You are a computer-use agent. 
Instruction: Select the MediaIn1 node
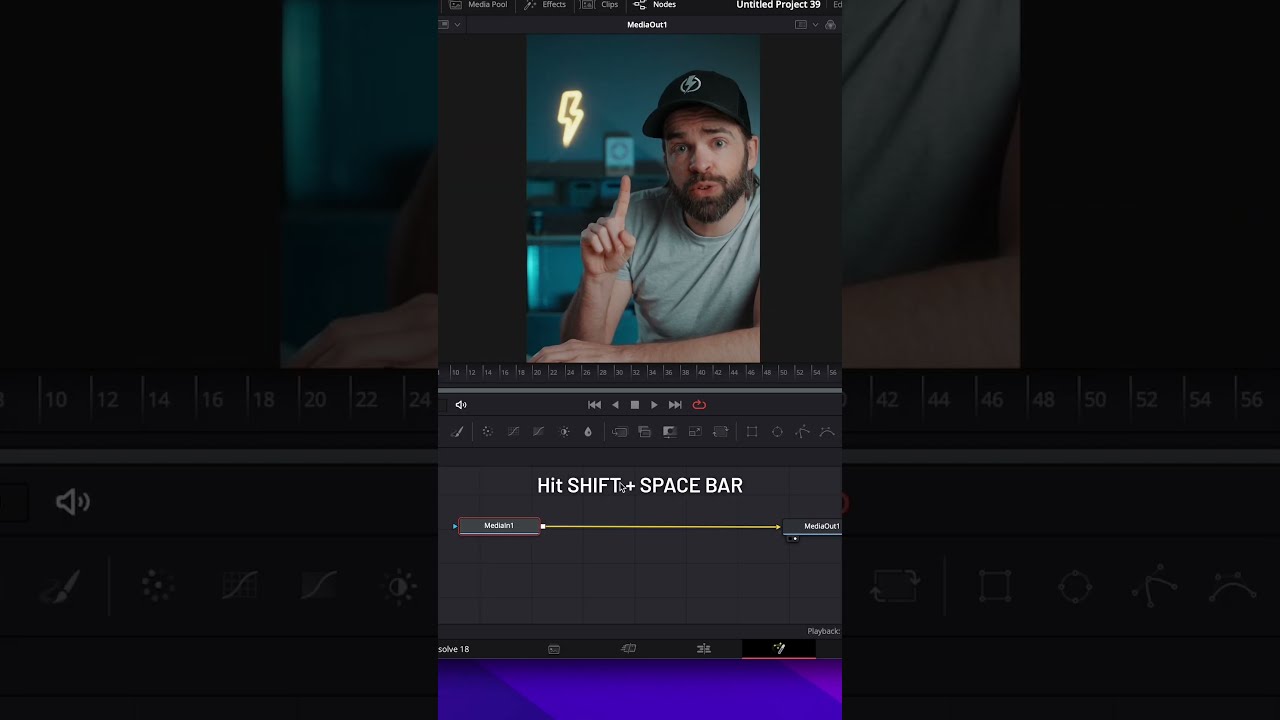point(499,526)
